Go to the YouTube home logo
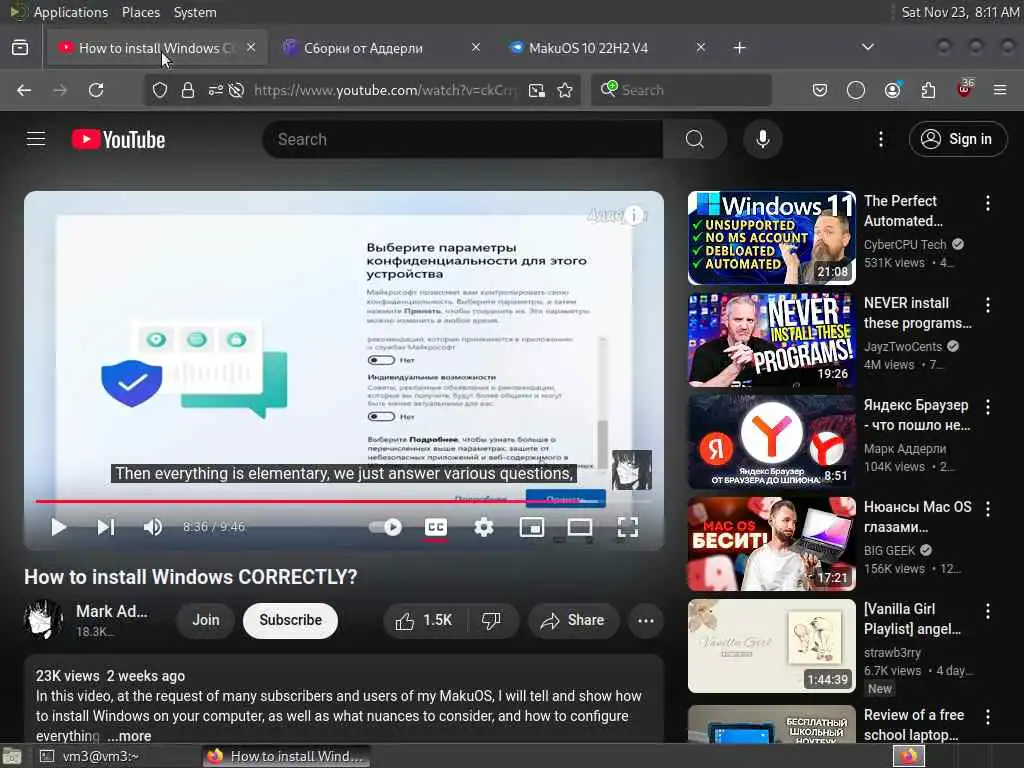Image resolution: width=1024 pixels, height=768 pixels. coord(118,139)
